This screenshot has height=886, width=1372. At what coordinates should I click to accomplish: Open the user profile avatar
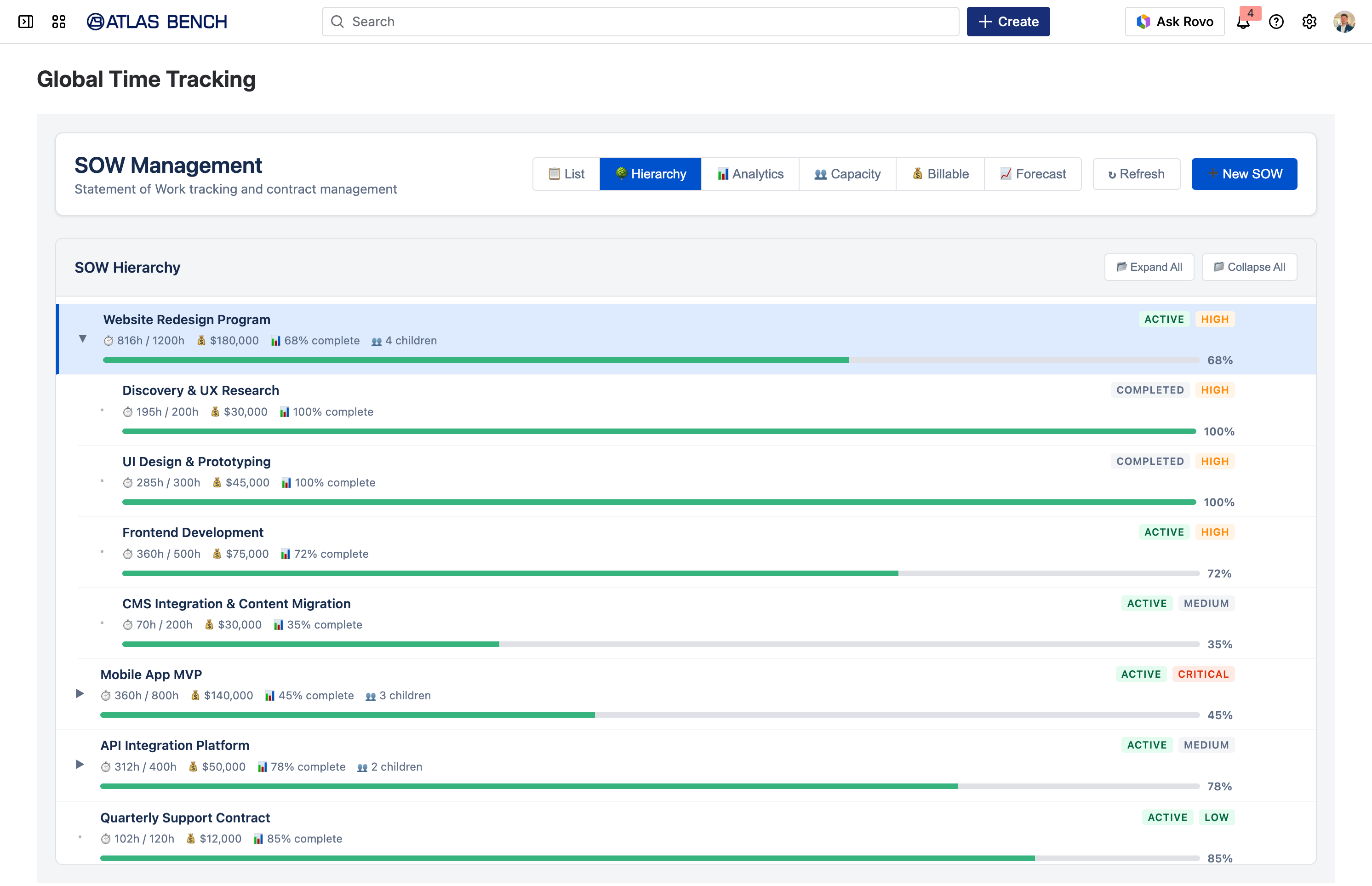(1344, 22)
